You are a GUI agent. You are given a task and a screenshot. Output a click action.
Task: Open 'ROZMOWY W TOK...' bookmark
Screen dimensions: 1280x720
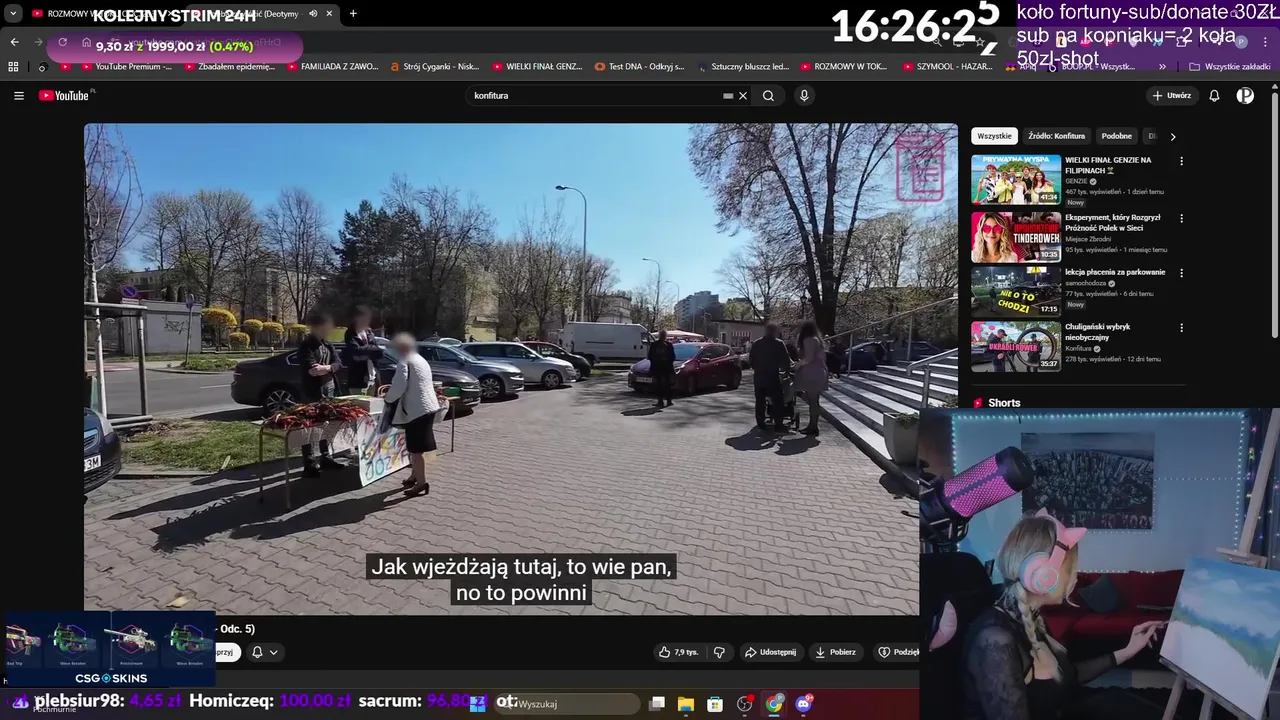click(843, 67)
